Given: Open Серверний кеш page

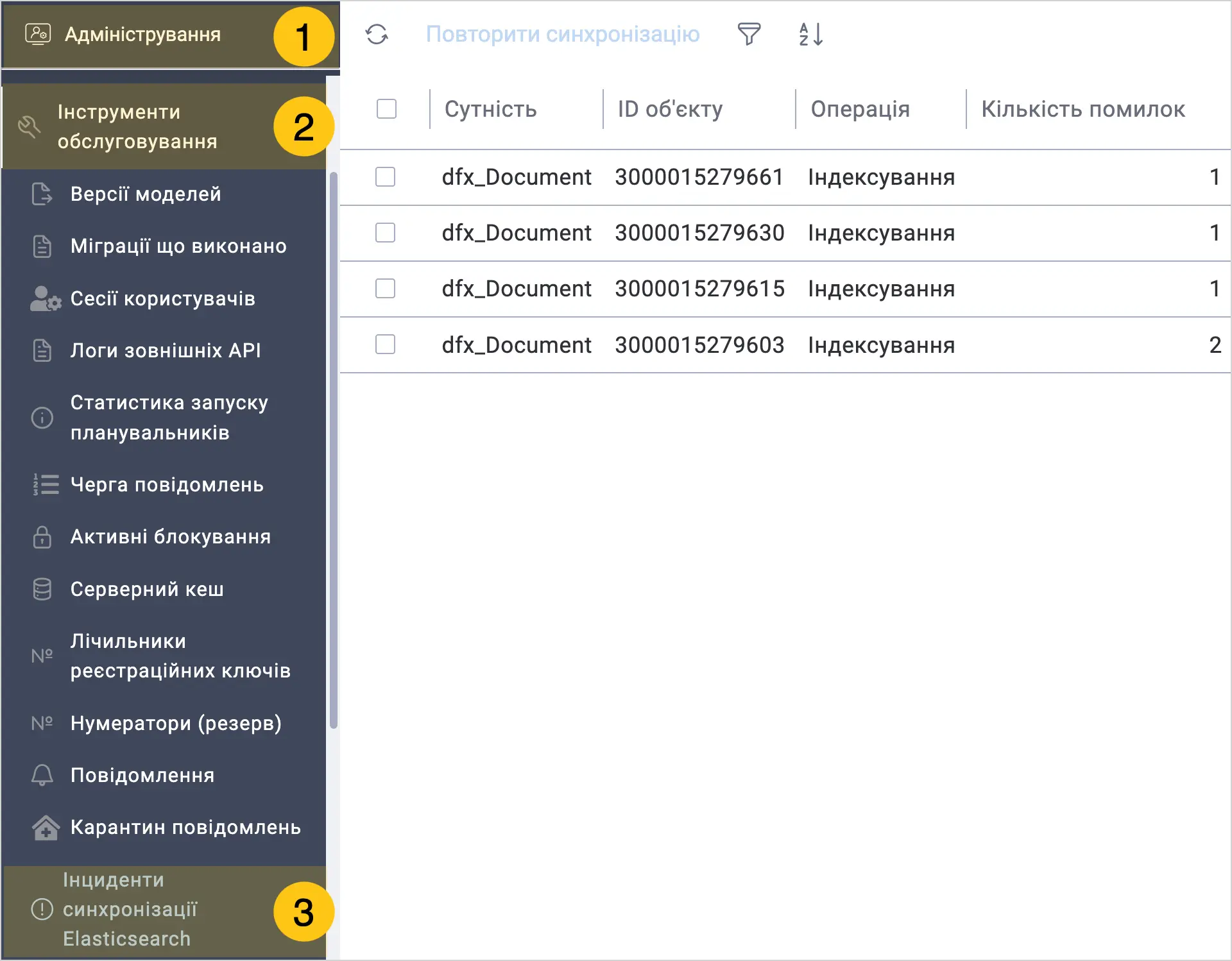Looking at the screenshot, I should click(x=164, y=589).
